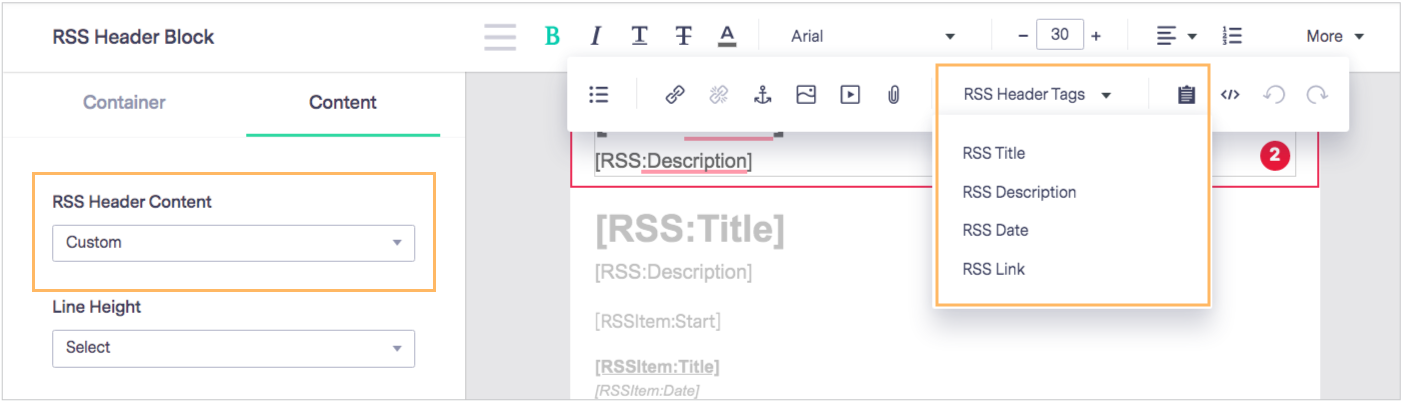The width and height of the screenshot is (1402, 401).
Task: Open the text alignment dropdown
Action: pos(1176,36)
